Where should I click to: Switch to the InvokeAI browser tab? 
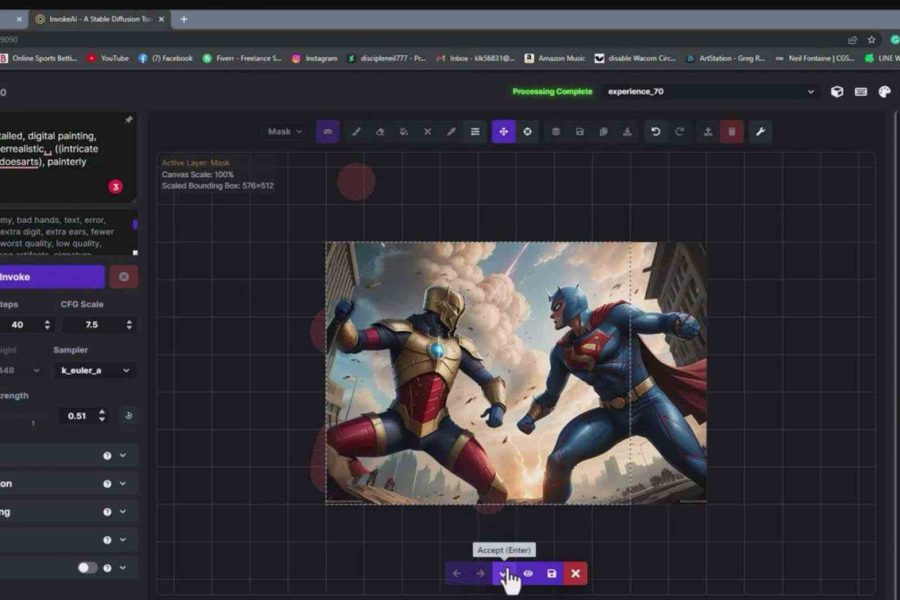click(95, 19)
